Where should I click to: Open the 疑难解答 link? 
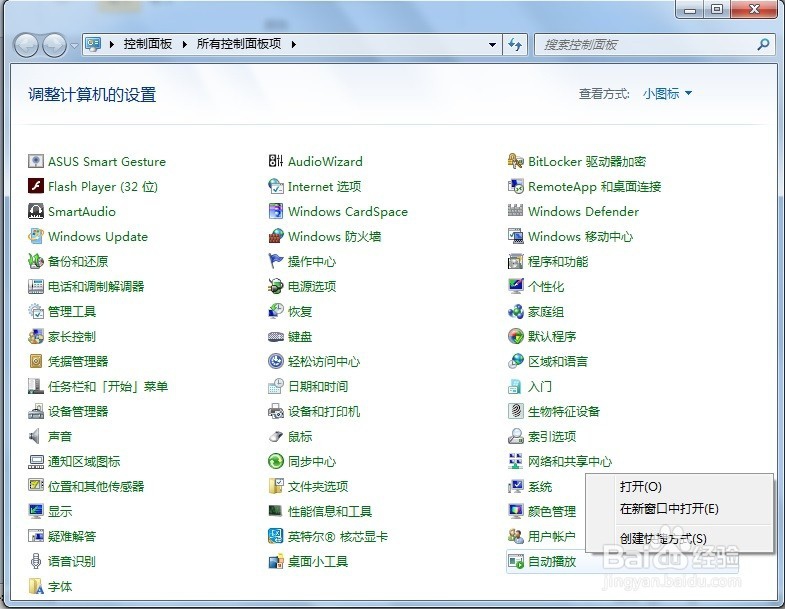pyautogui.click(x=72, y=536)
